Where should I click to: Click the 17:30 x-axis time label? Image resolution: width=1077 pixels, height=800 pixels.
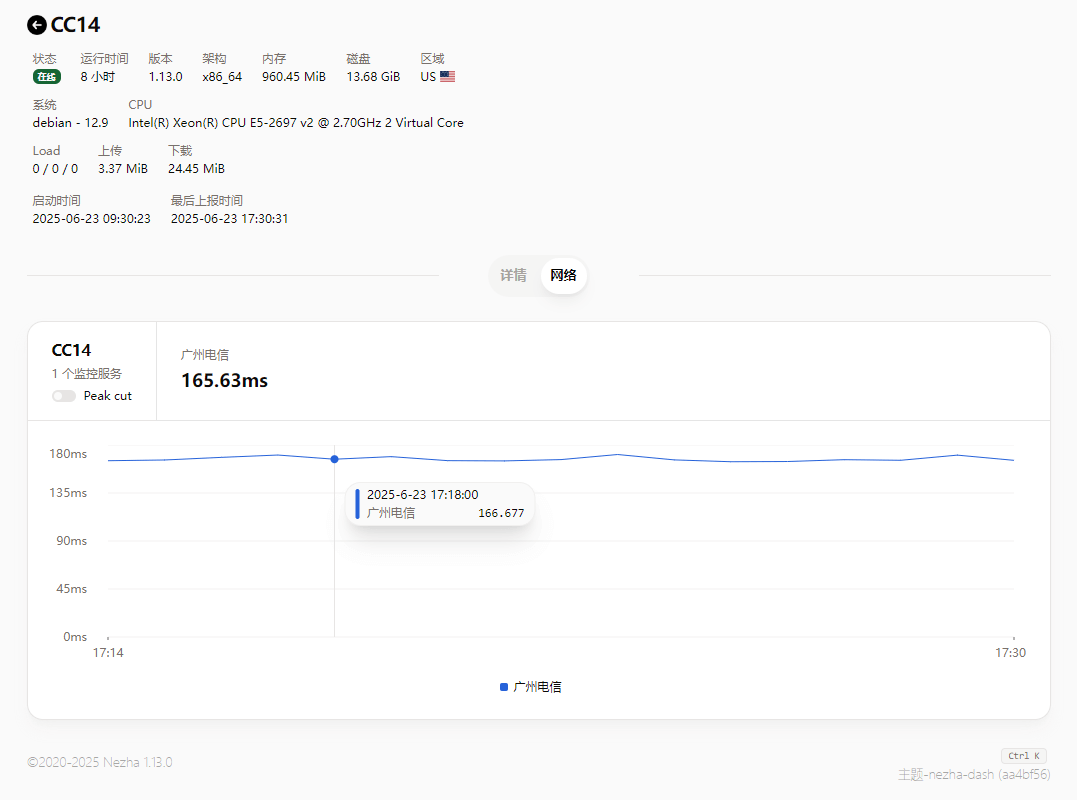tap(1010, 653)
